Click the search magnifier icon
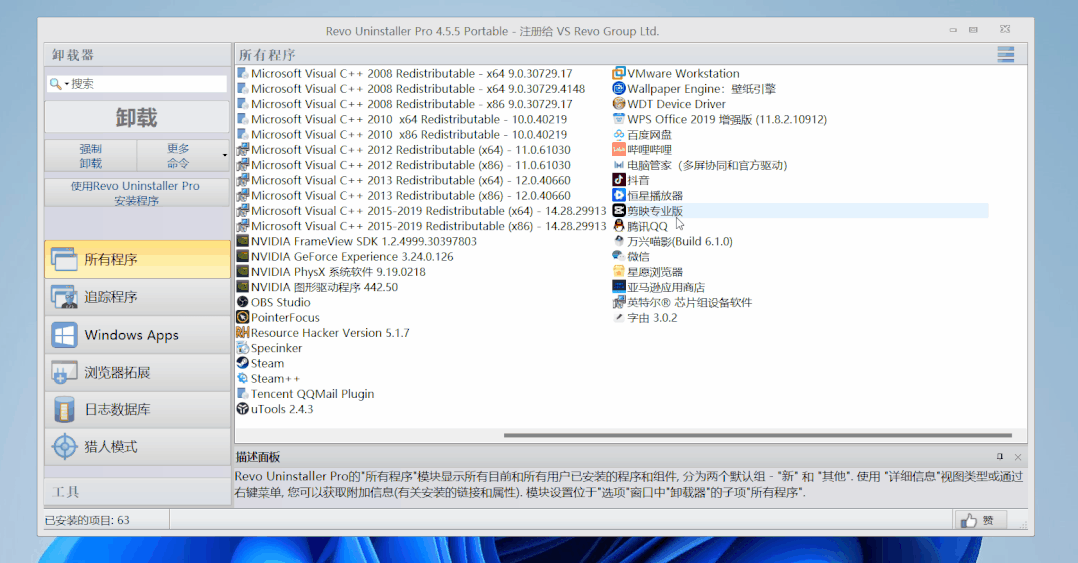 [x=55, y=84]
